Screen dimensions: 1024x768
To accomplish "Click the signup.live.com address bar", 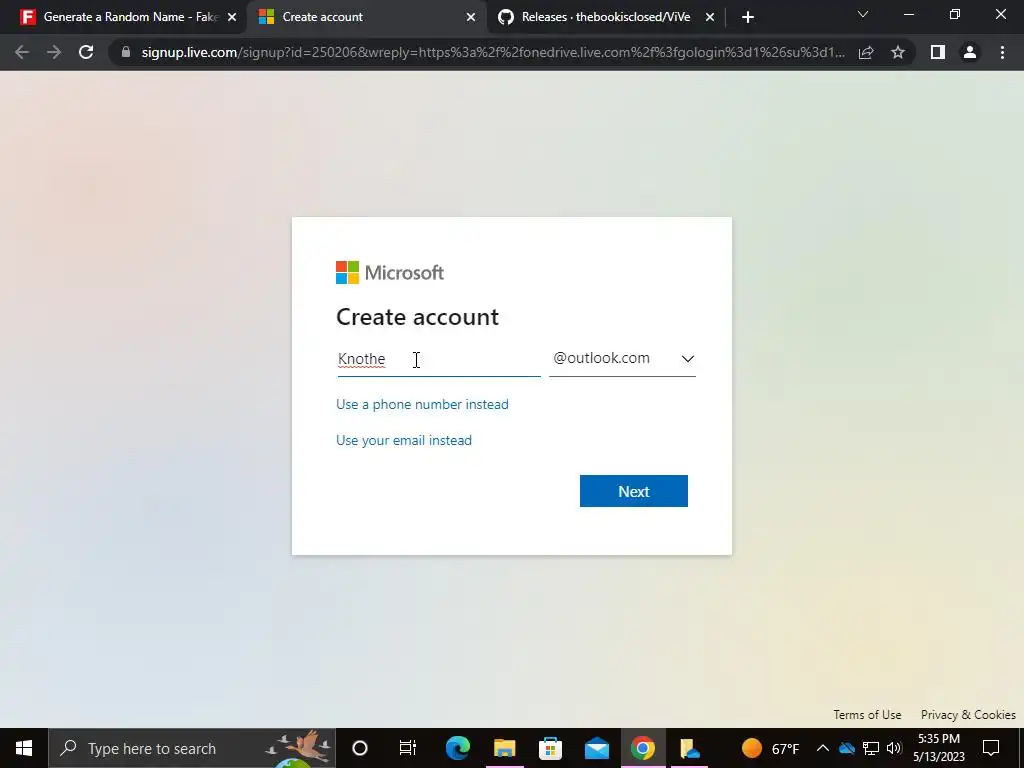I will click(493, 52).
